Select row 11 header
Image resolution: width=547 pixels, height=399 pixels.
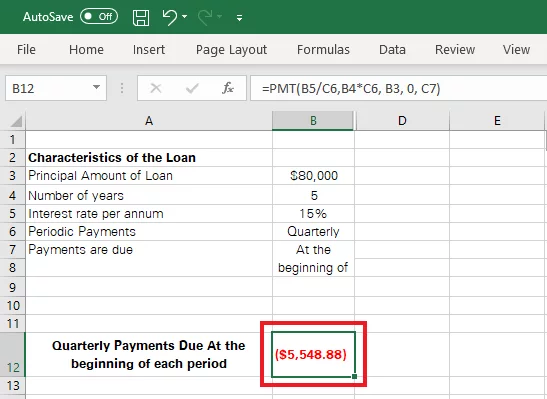13,324
